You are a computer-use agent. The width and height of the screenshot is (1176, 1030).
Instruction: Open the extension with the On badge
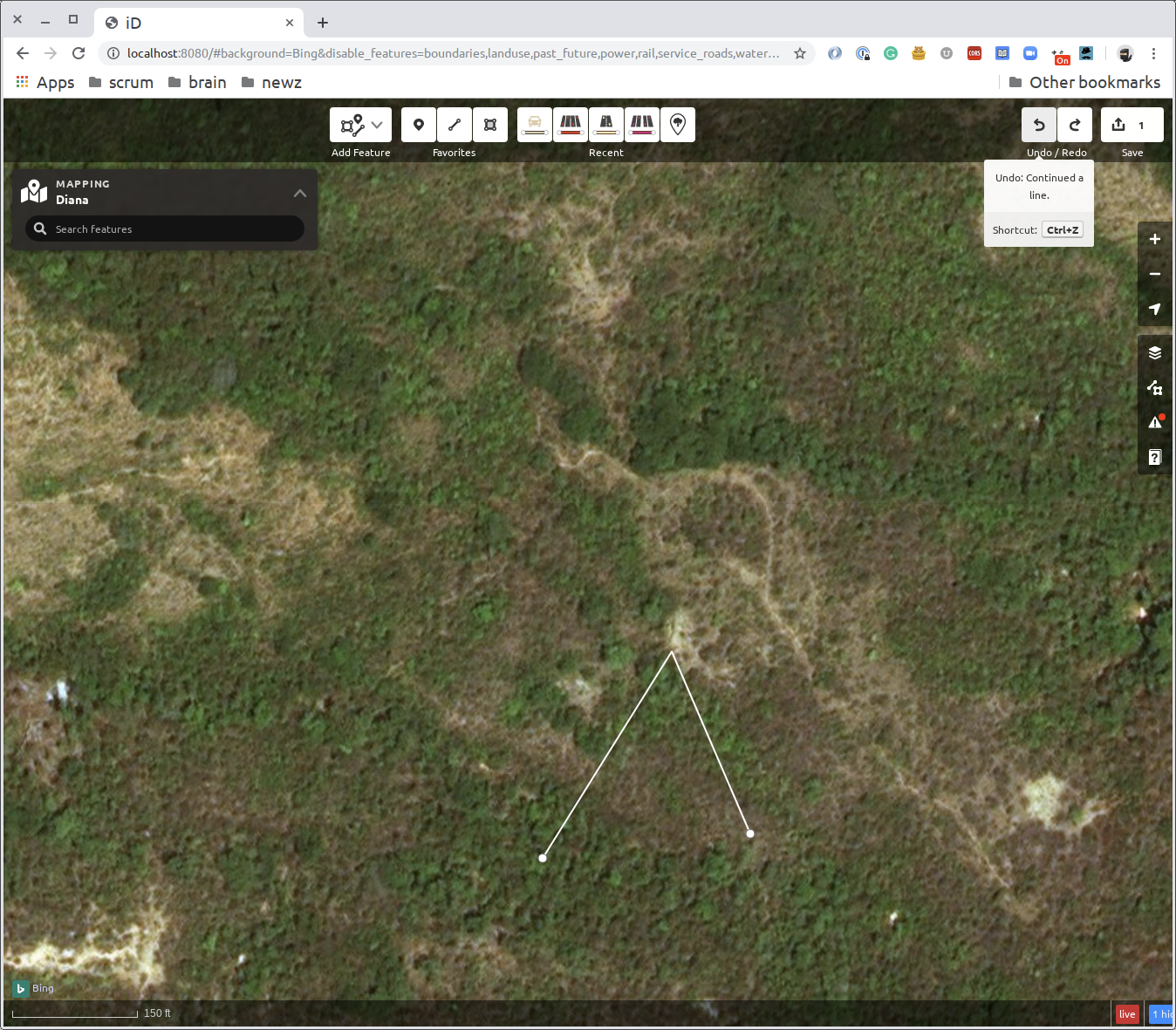pos(1060,56)
